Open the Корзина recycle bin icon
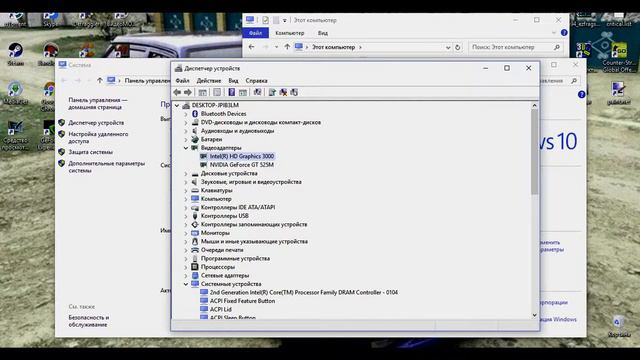Viewport: 640px width, 360px height. click(619, 327)
